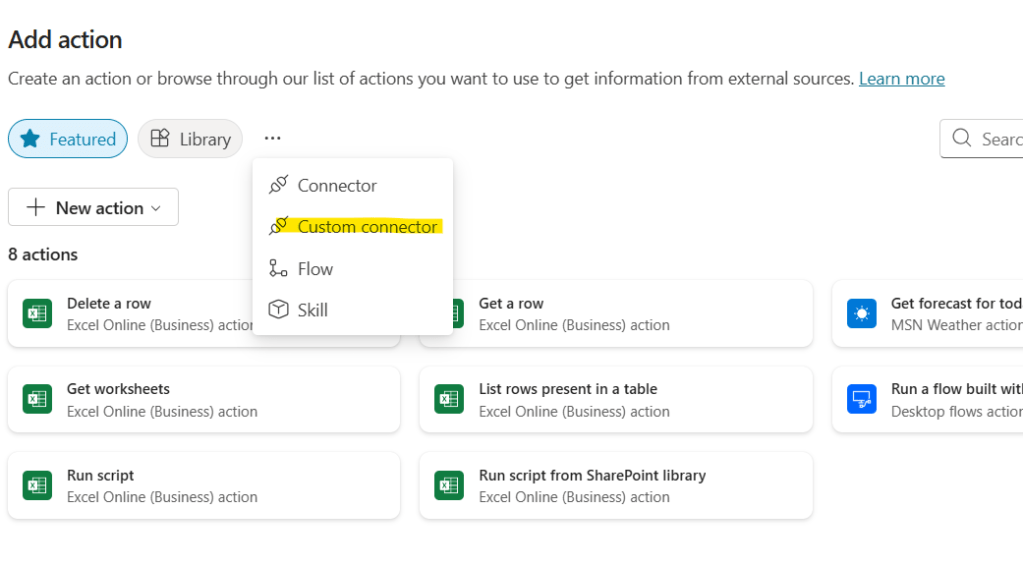Click the MSN Weather sun icon

click(861, 314)
